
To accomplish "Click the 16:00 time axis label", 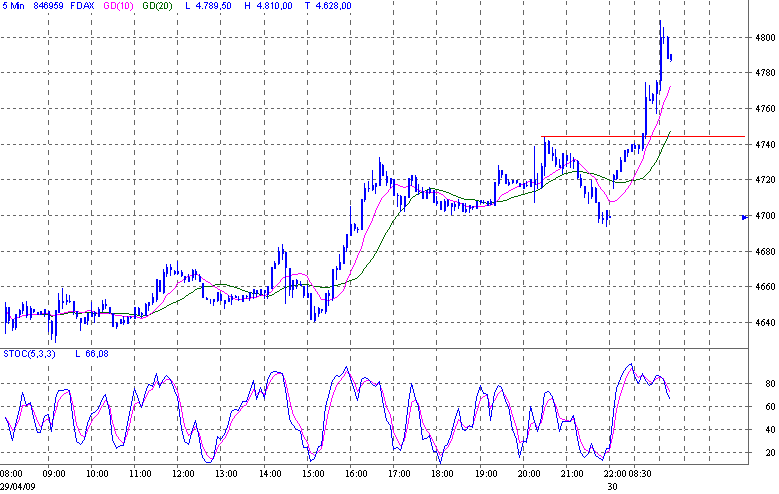I will point(356,474).
